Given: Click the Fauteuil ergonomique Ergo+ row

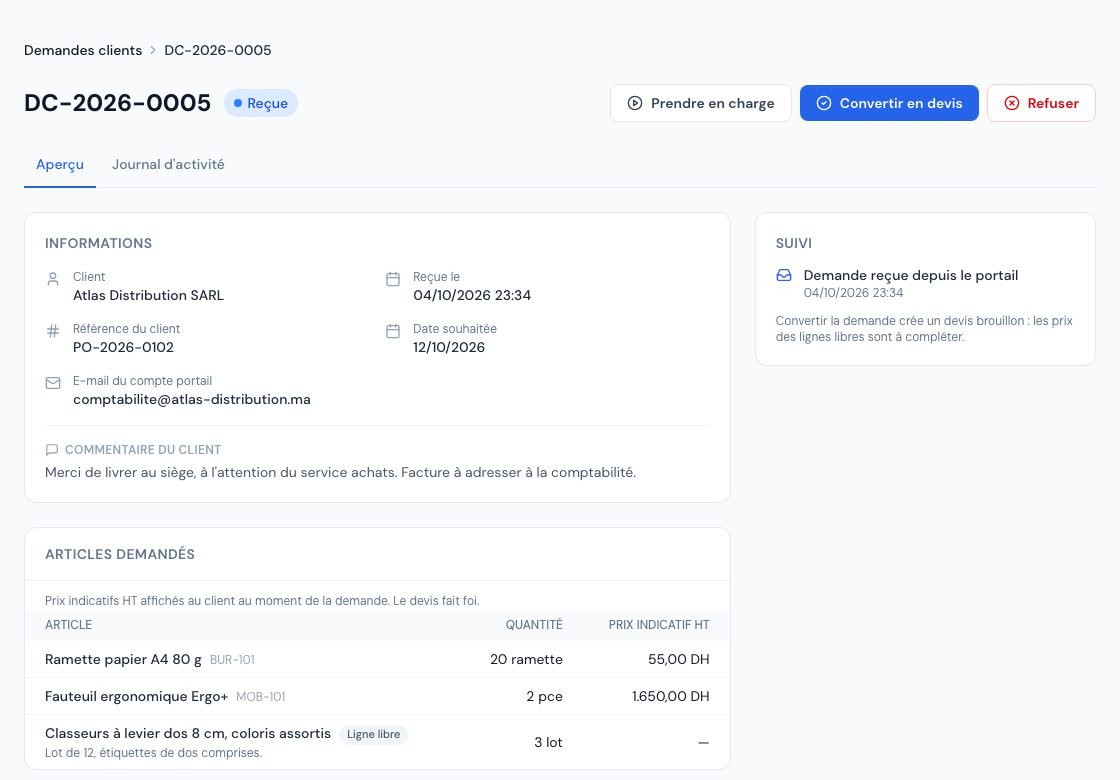Looking at the screenshot, I should coord(377,696).
